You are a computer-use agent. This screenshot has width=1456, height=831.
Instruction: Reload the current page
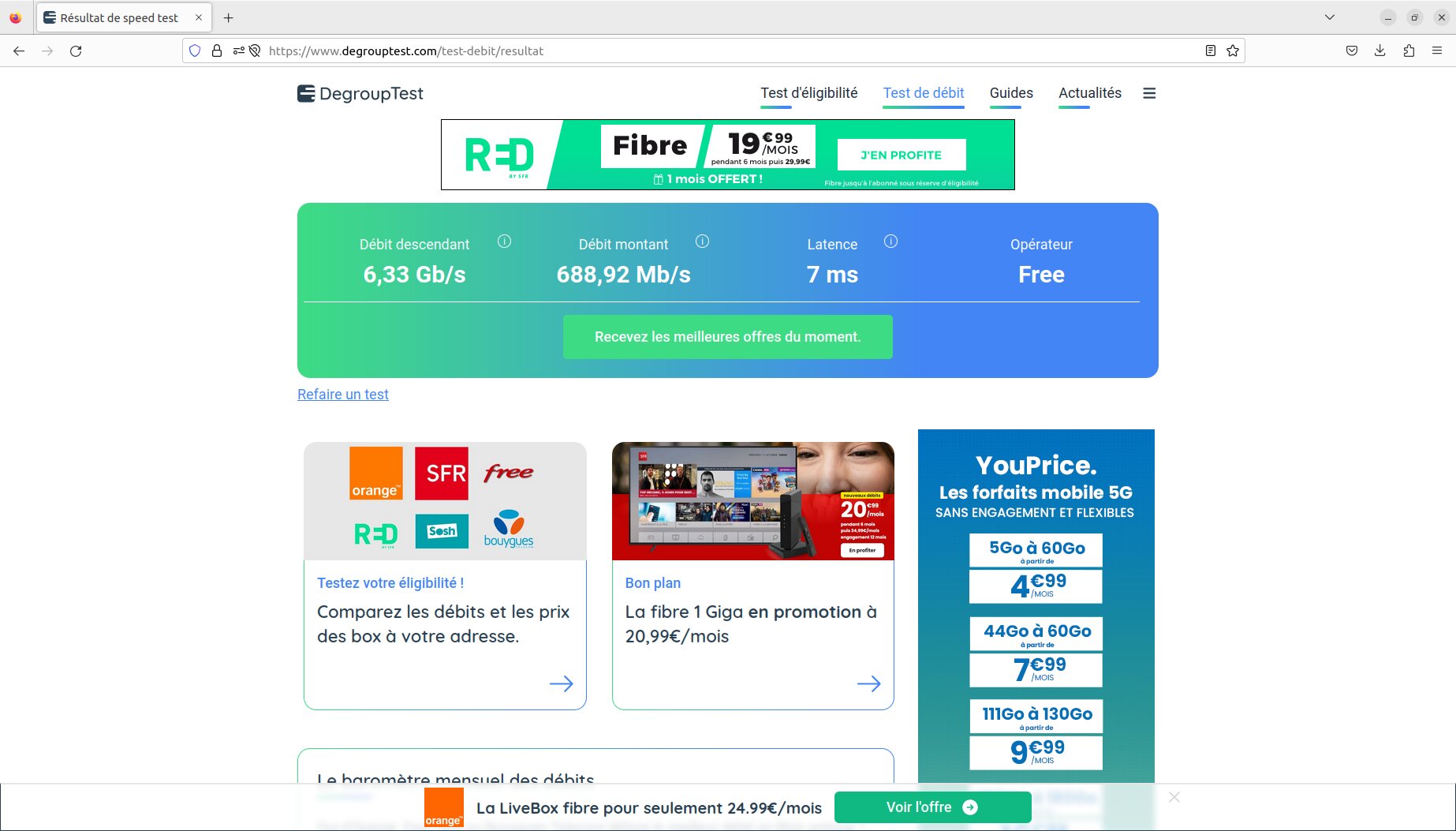coord(76,51)
